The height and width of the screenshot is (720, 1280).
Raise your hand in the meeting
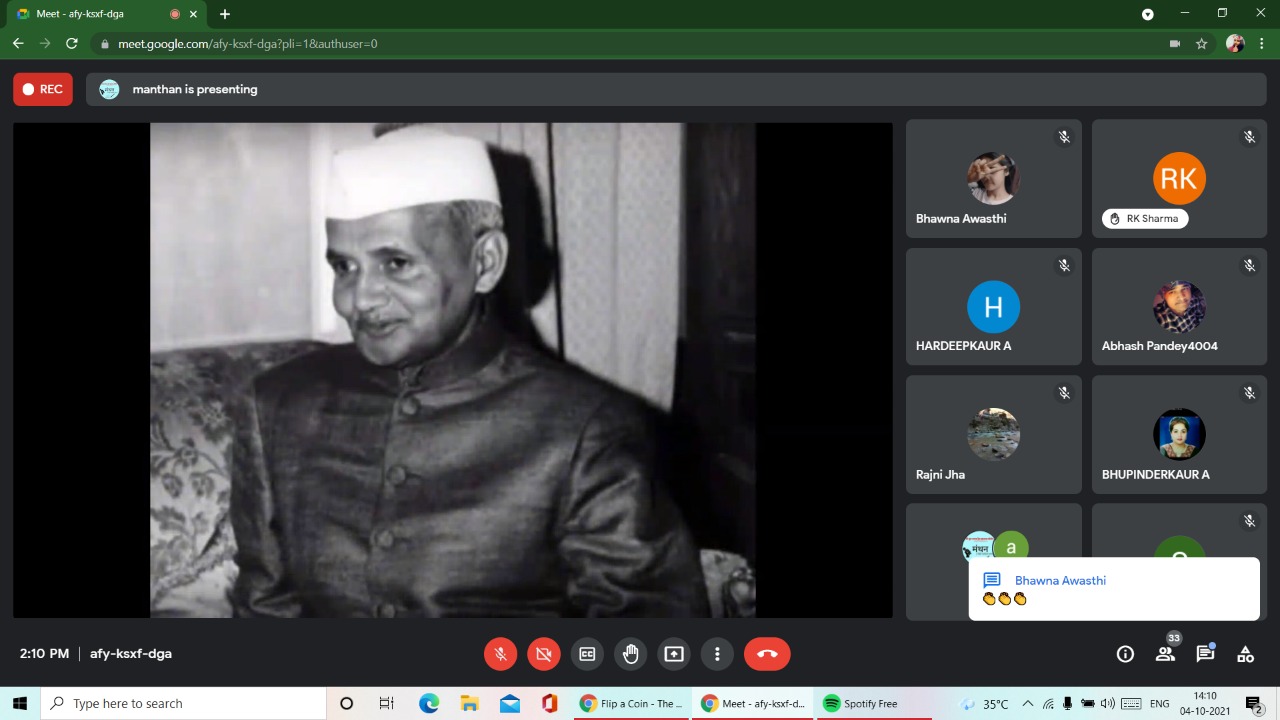click(x=630, y=654)
